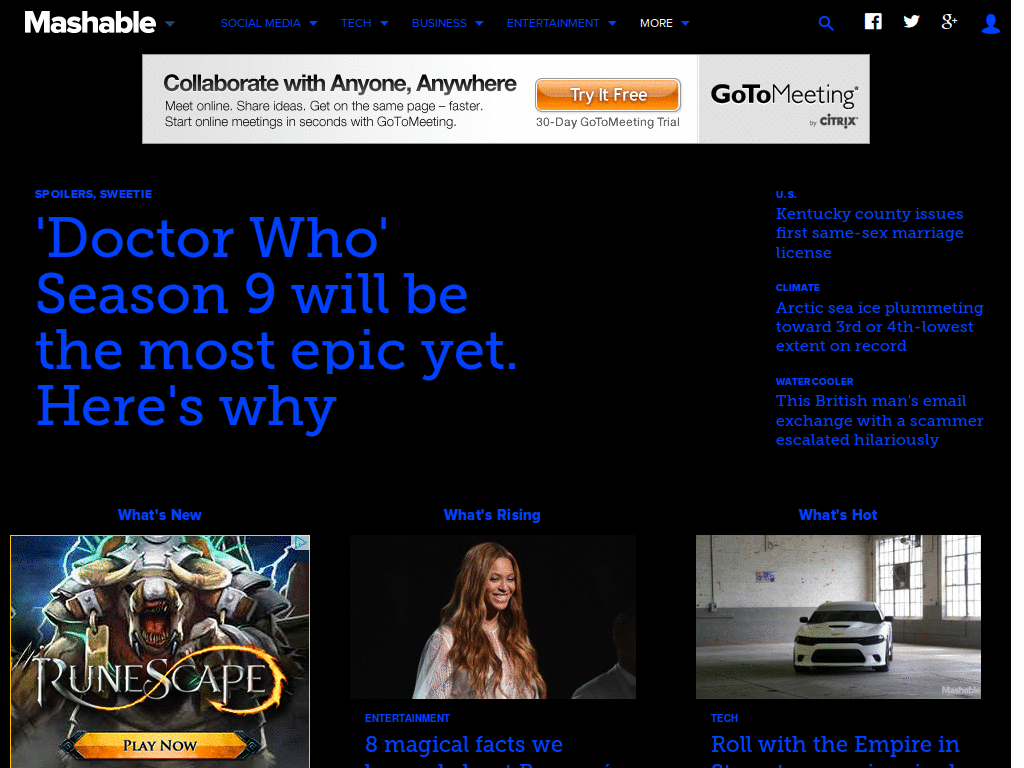Open the user profile icon
Image resolution: width=1024 pixels, height=768 pixels.
click(991, 24)
